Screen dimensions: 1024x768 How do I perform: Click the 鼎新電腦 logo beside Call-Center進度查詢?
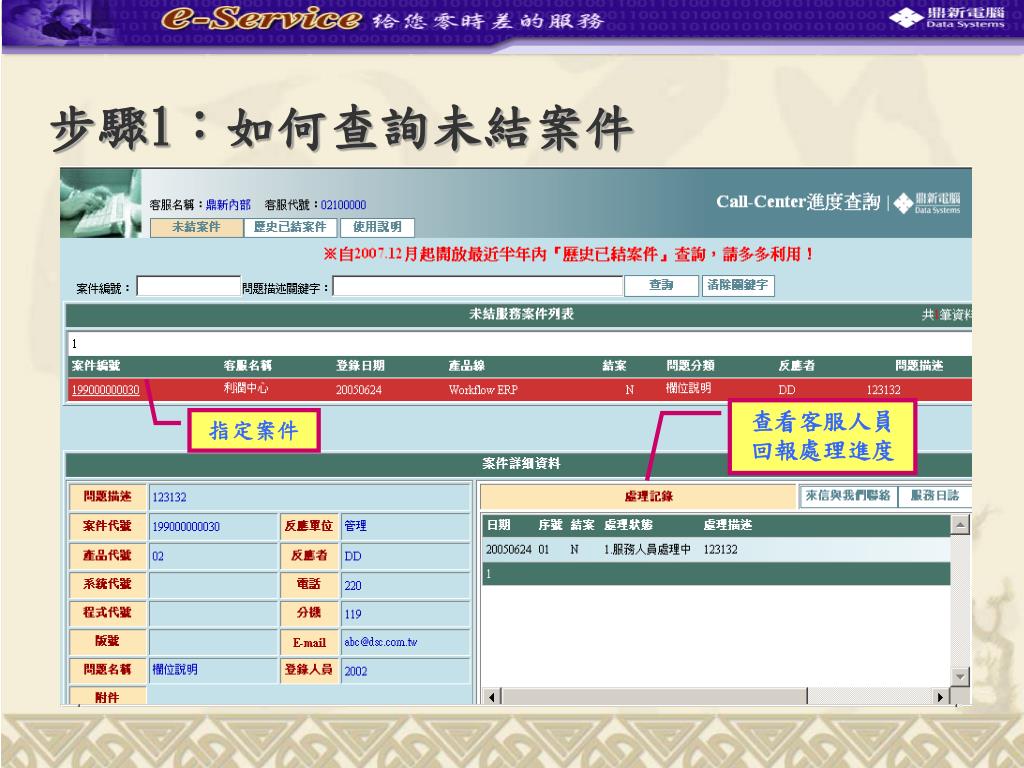point(927,203)
